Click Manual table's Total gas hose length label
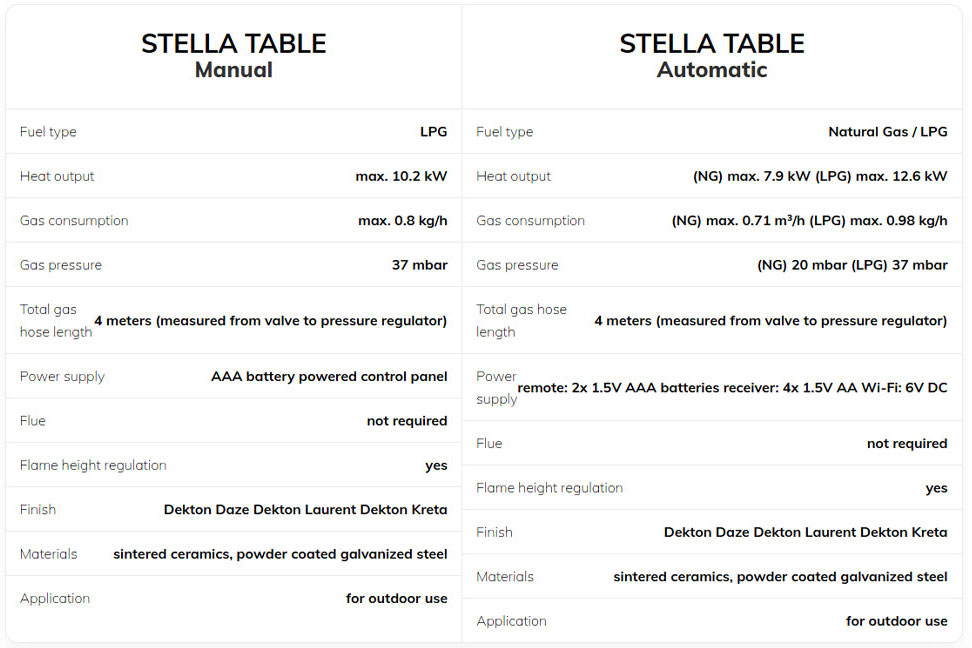Viewport: 972px width, 648px height. [55, 321]
